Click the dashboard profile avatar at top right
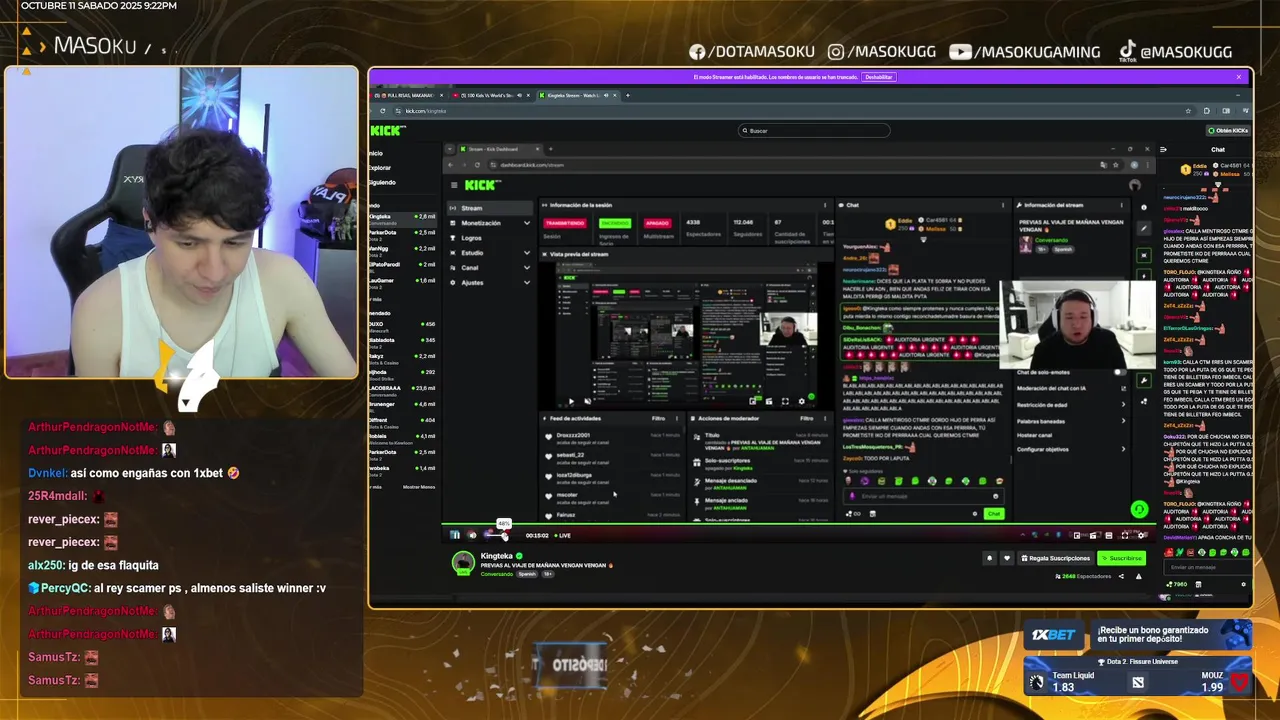 (x=1134, y=185)
